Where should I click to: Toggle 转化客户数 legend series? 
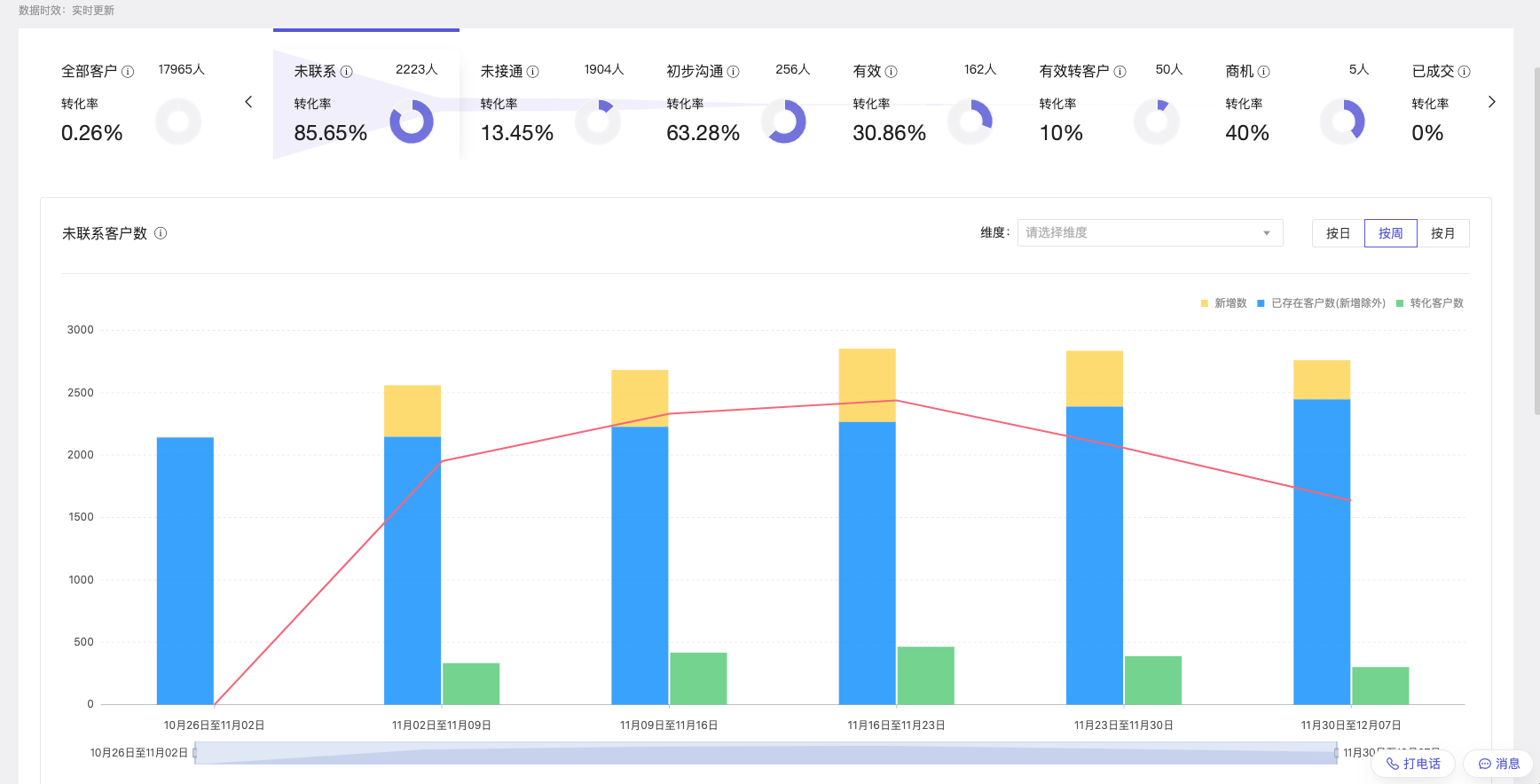1430,303
